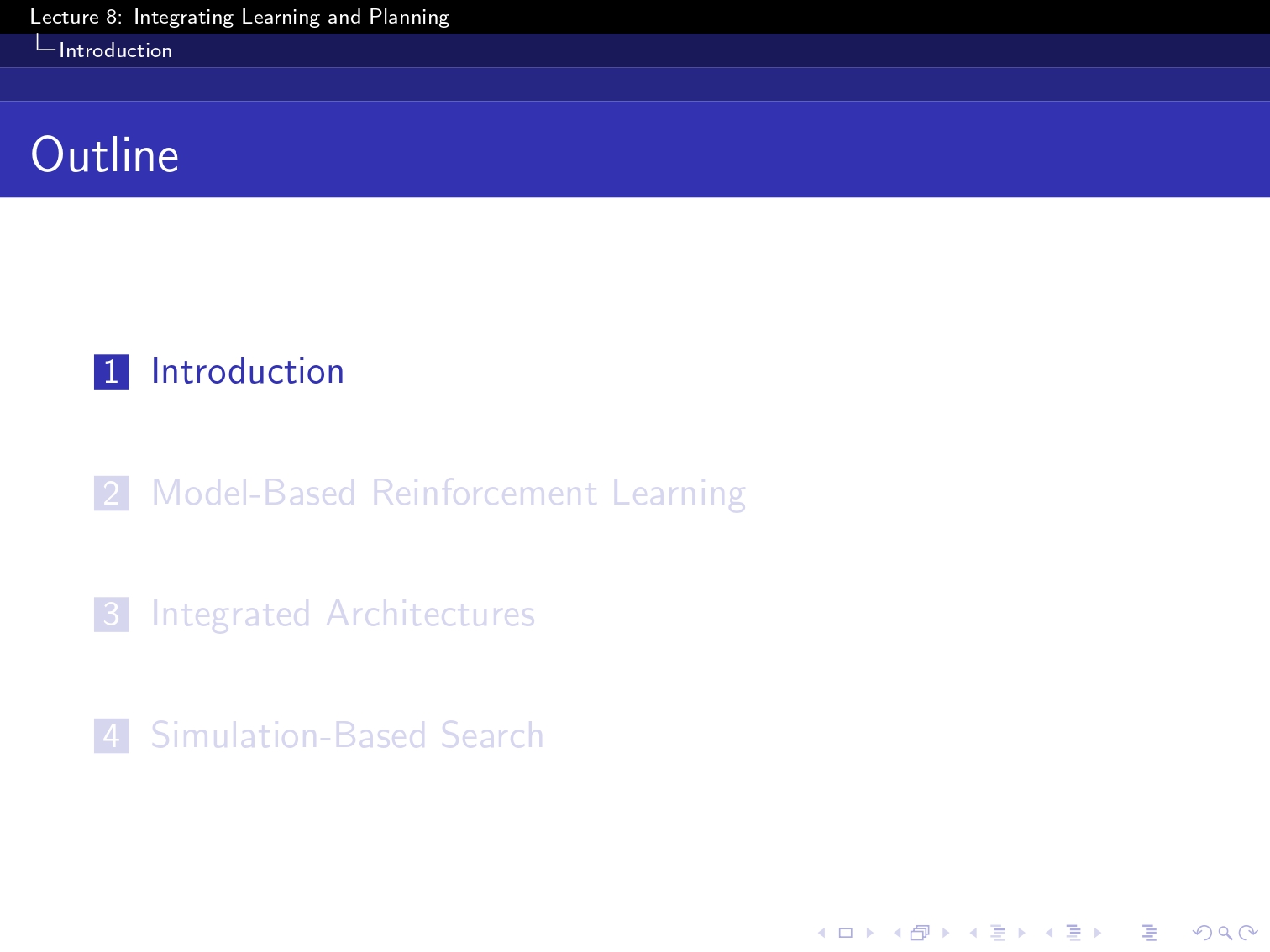Jump to next subsection arrow
Screen dimensions: 1270x952
point(1022,933)
